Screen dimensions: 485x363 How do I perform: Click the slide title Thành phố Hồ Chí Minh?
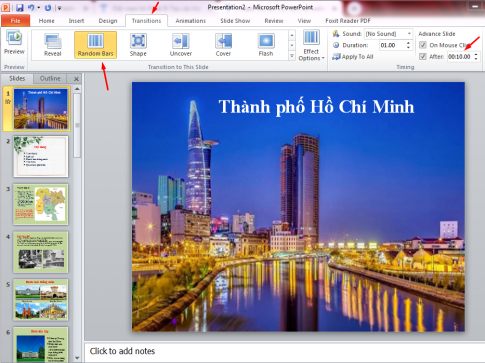[x=316, y=107]
